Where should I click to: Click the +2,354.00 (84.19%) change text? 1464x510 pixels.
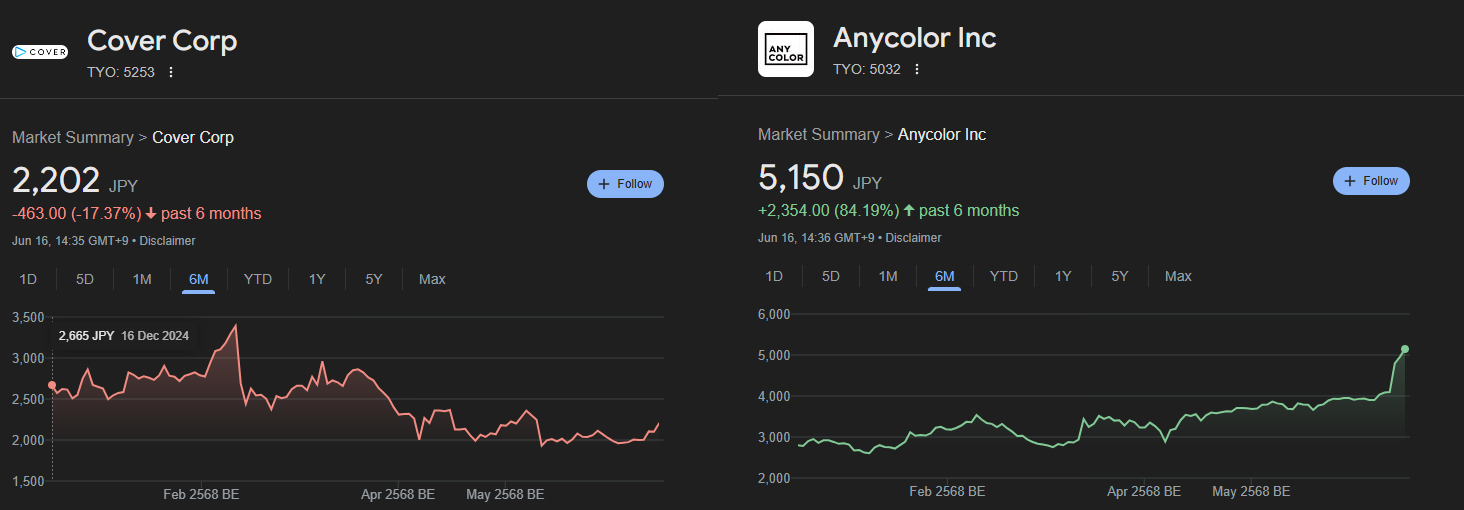829,210
